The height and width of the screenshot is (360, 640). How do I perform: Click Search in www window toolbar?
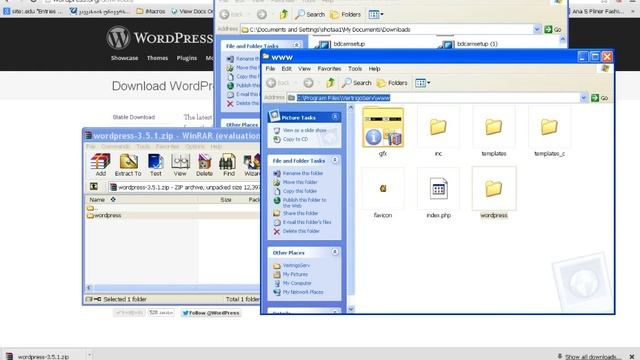(x=357, y=83)
